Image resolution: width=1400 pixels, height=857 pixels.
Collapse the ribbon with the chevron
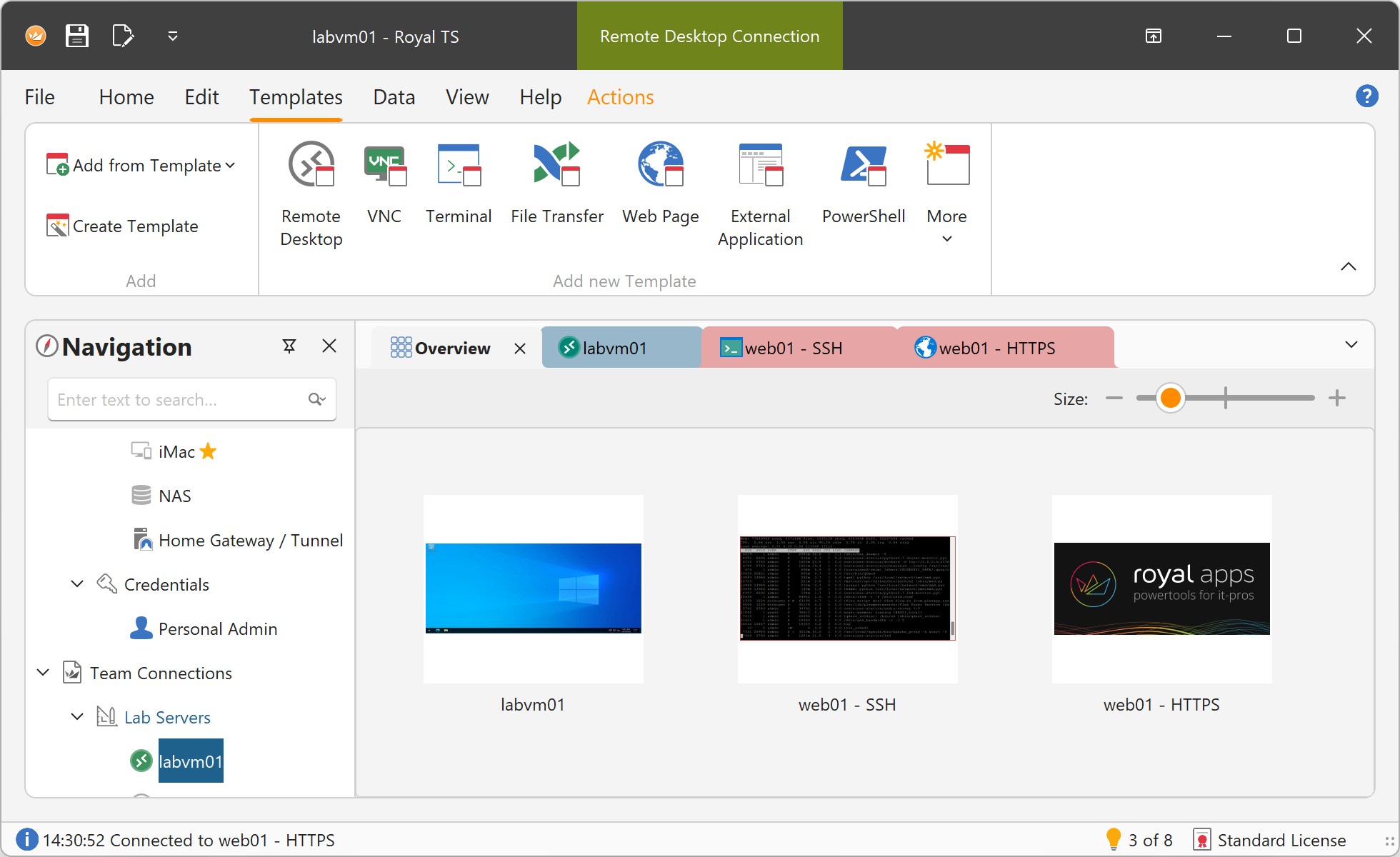pyautogui.click(x=1348, y=266)
